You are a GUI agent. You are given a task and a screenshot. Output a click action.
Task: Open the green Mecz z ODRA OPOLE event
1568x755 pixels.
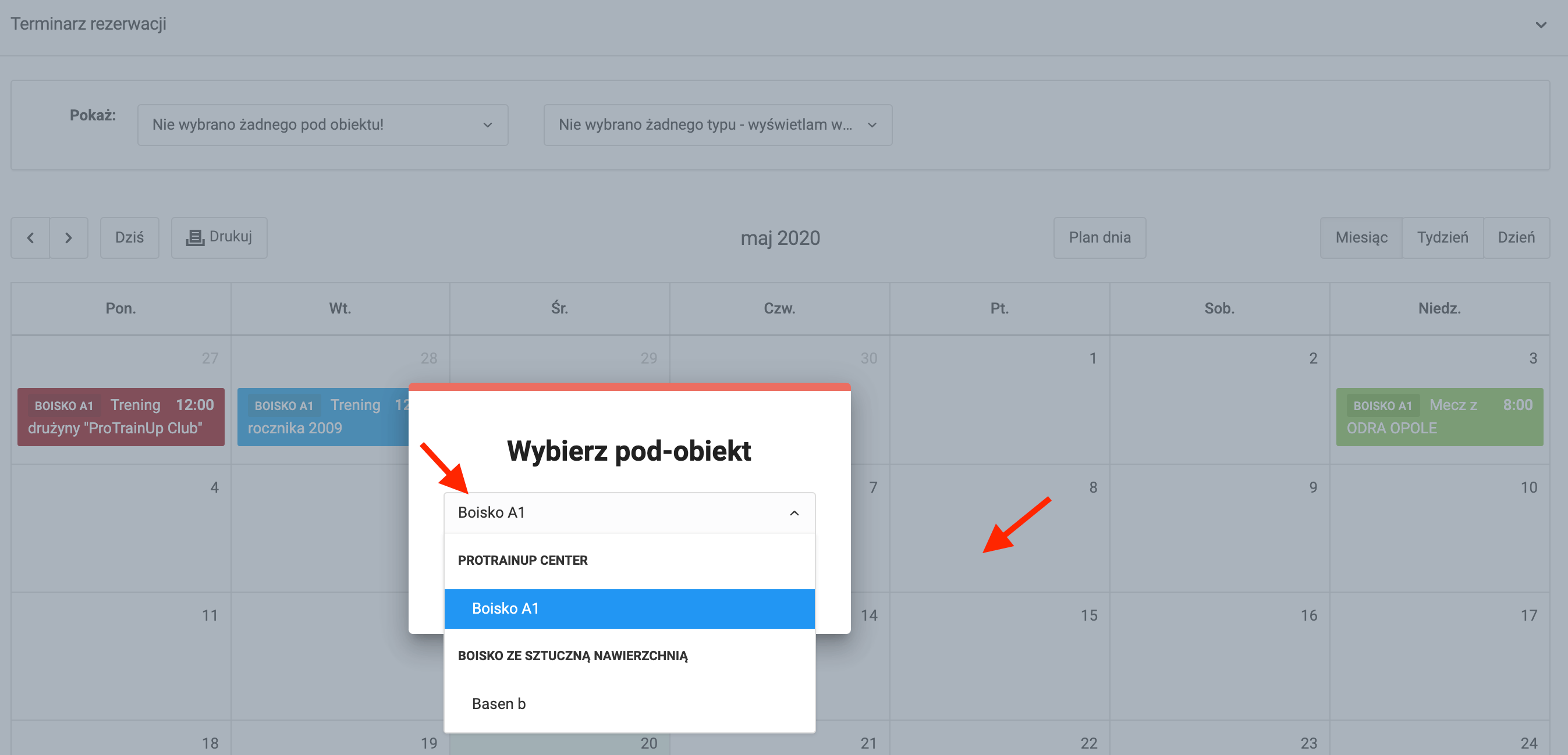point(1439,416)
